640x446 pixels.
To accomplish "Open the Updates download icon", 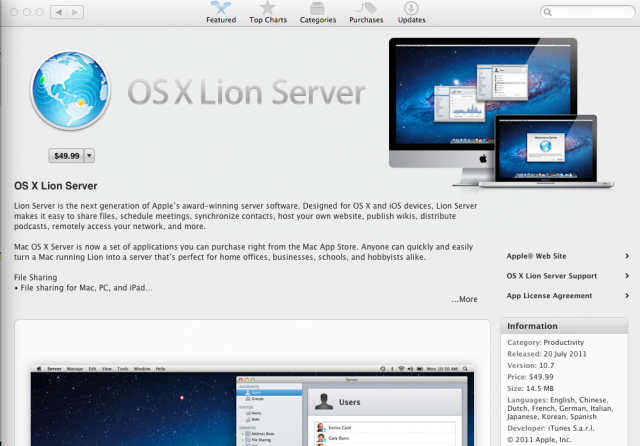I will click(x=411, y=8).
